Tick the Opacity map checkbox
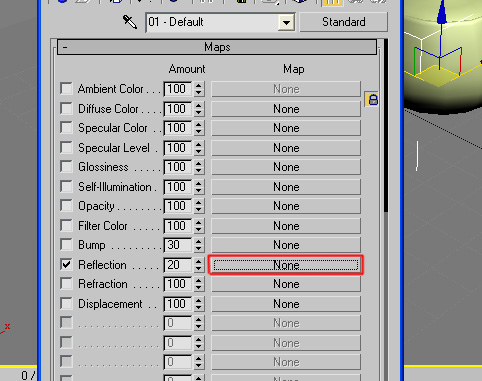The width and height of the screenshot is (482, 381). coord(66,206)
